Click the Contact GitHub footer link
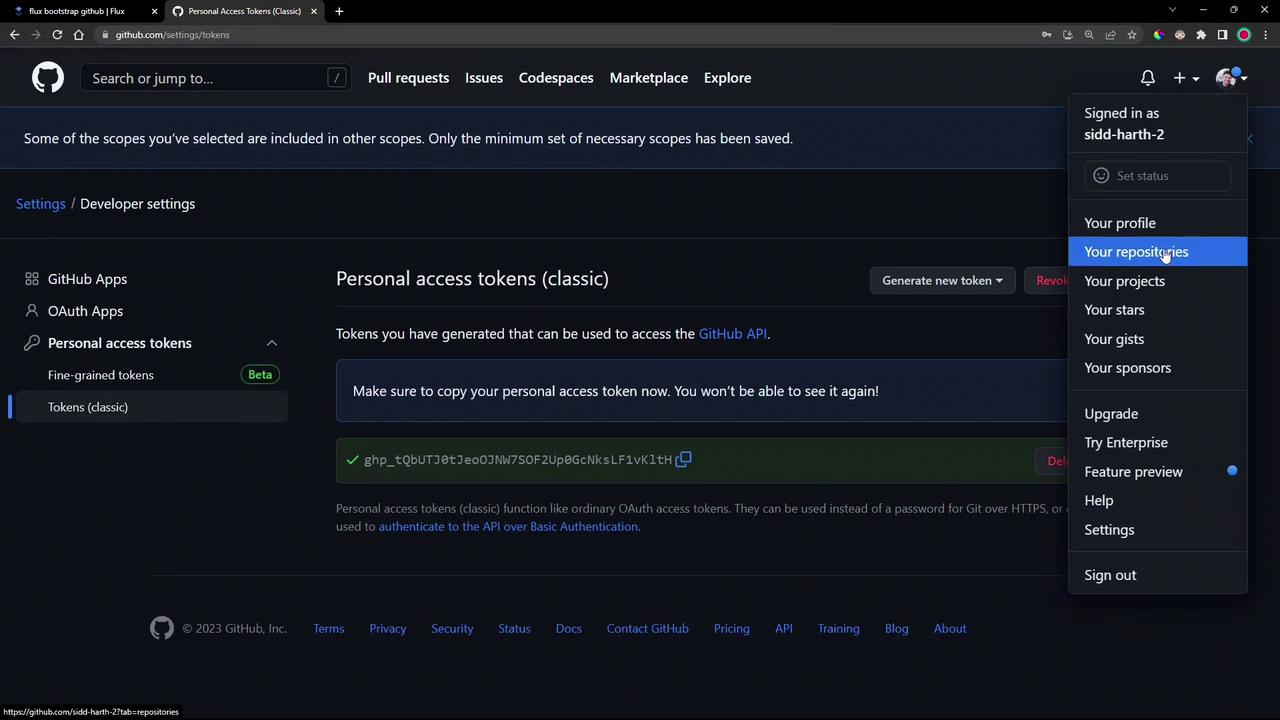This screenshot has height=720, width=1280. coord(648,628)
